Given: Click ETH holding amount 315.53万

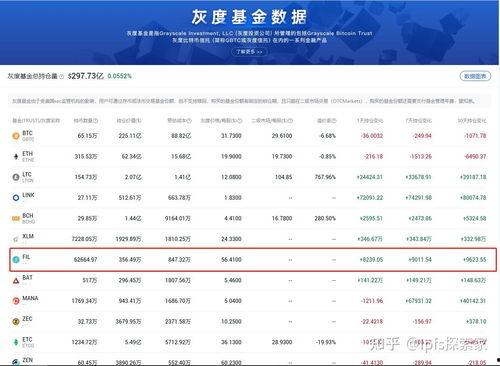Looking at the screenshot, I should click(86, 157).
